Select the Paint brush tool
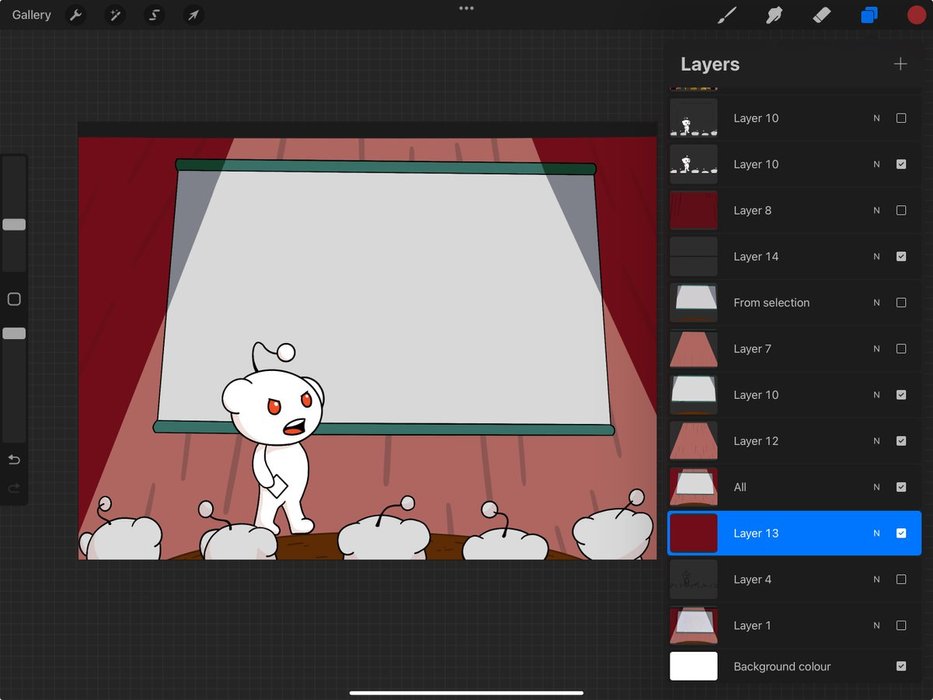Image resolution: width=933 pixels, height=700 pixels. tap(727, 15)
